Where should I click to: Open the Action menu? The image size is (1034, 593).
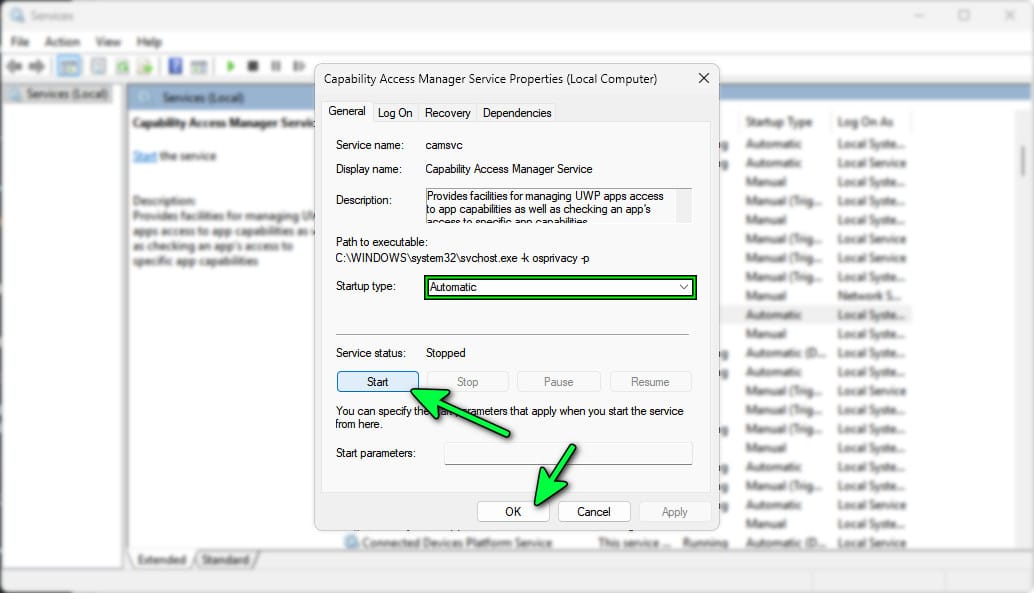point(62,42)
